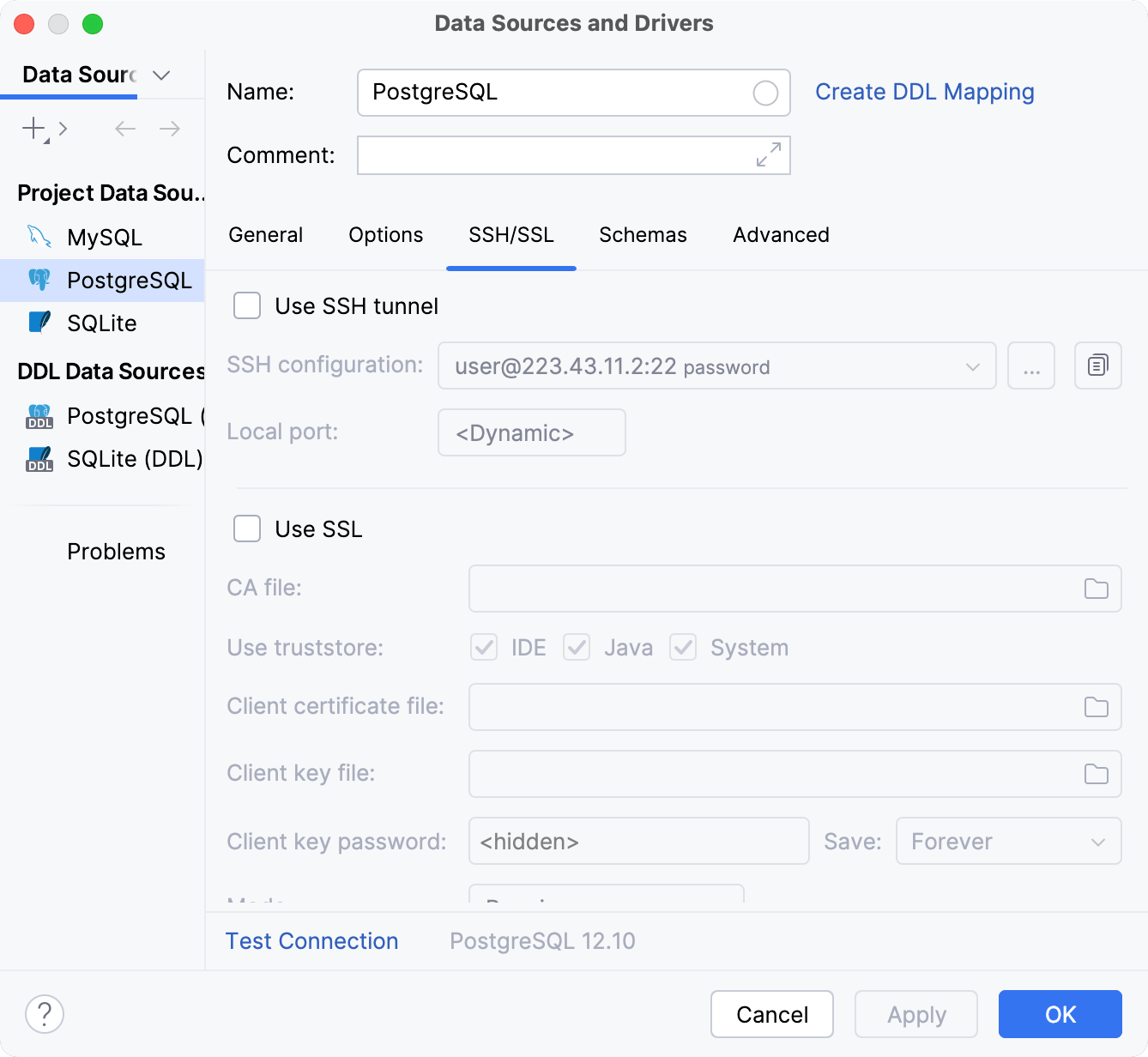The width and height of the screenshot is (1148, 1057).
Task: Click Create DDL Mapping
Action: click(x=925, y=92)
